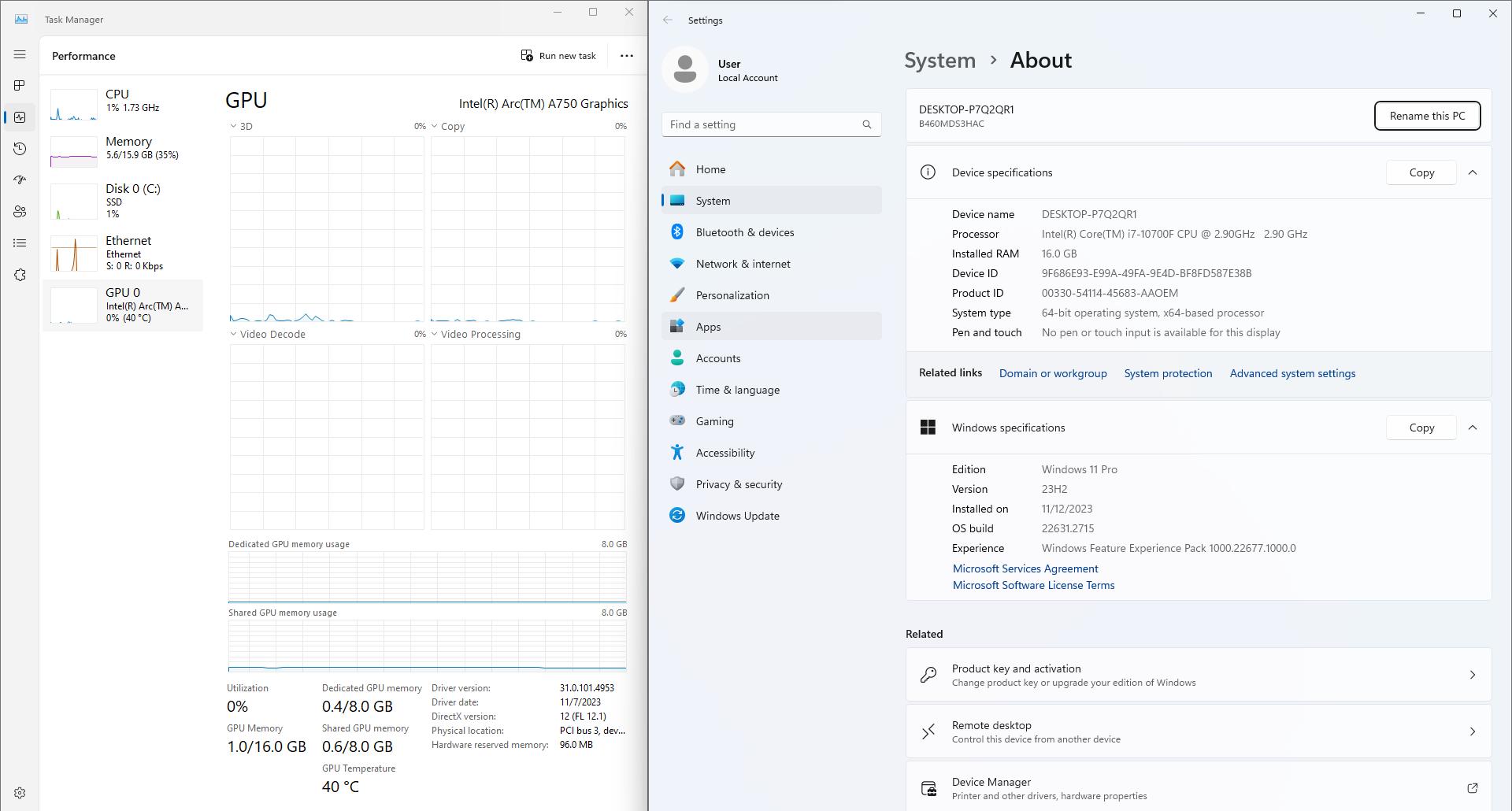Select CPU performance graph thumbnail

[74, 105]
